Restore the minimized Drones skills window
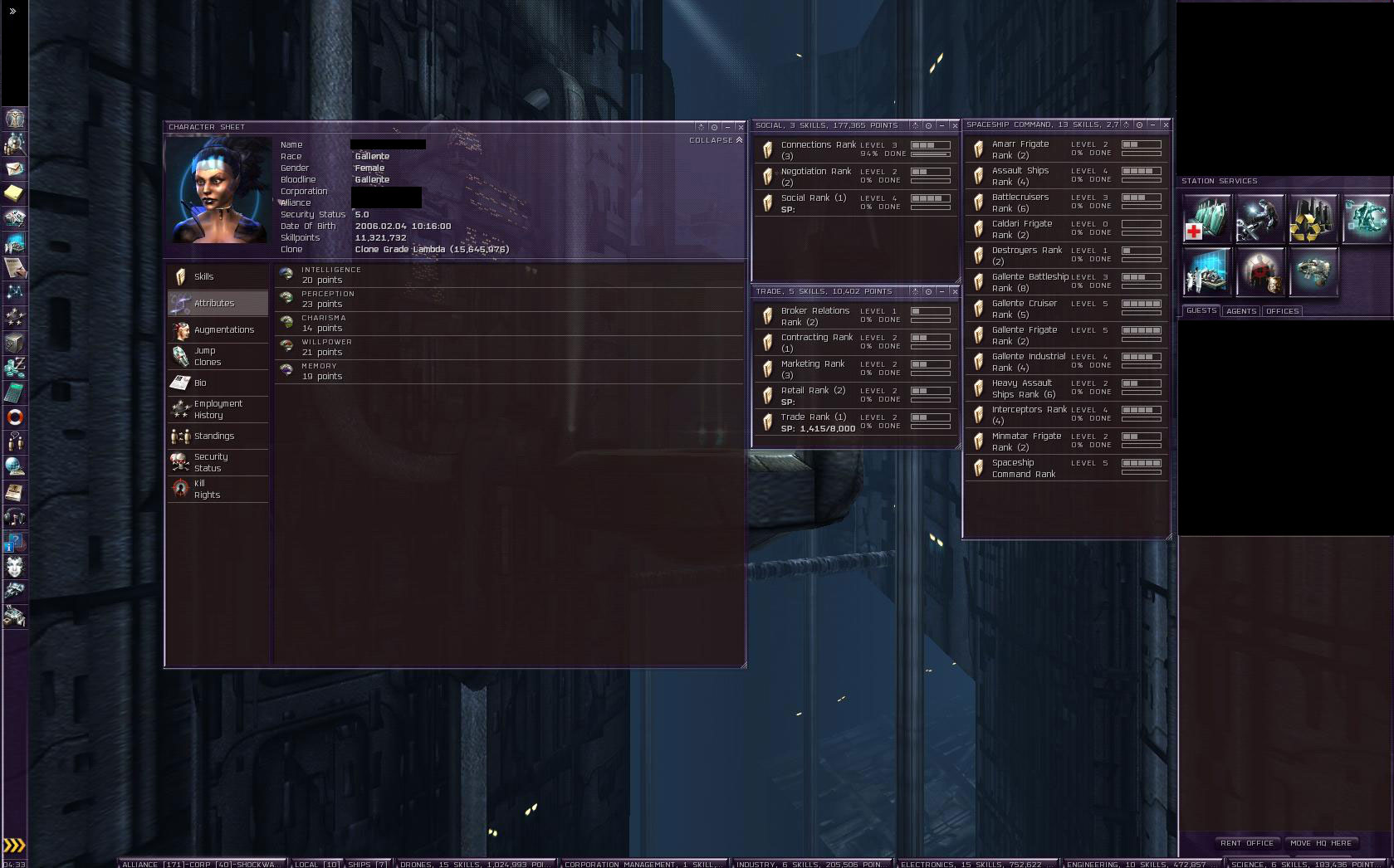 coord(475,863)
